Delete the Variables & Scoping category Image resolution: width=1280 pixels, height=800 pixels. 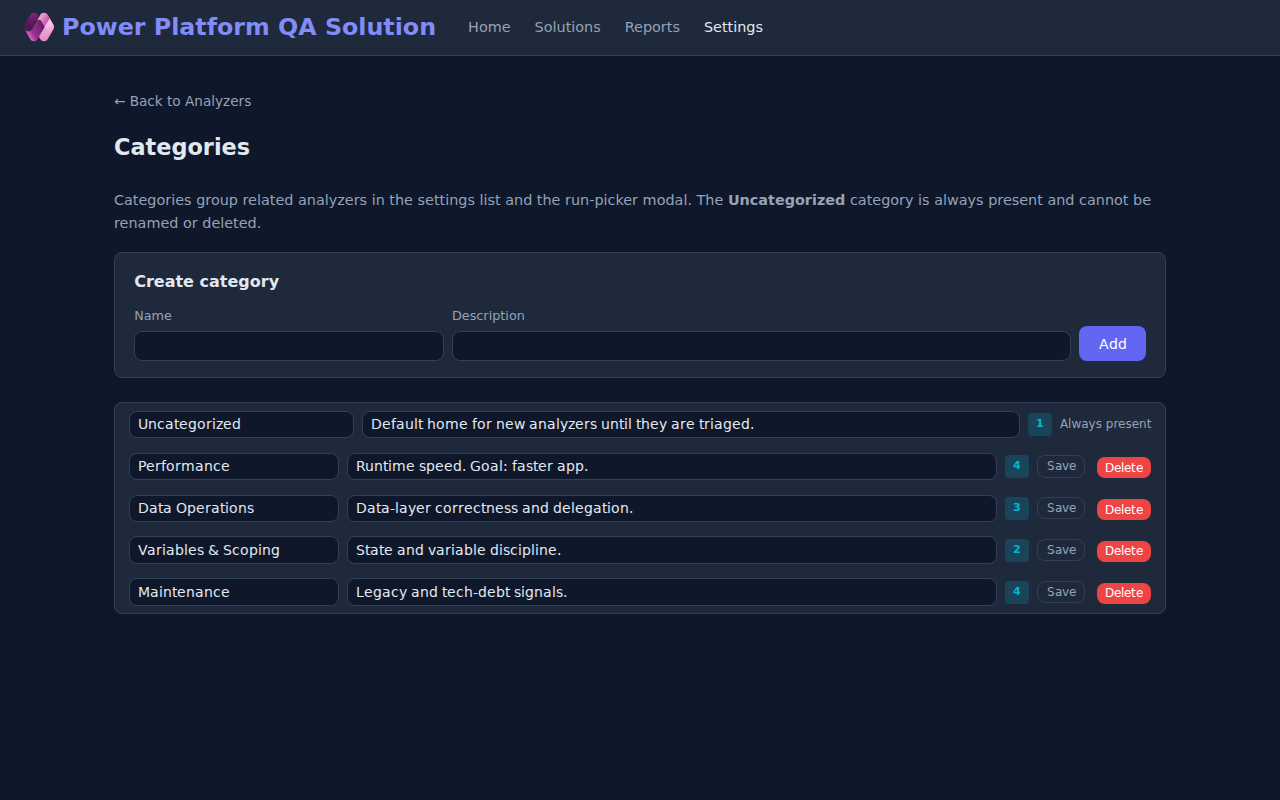click(1123, 551)
